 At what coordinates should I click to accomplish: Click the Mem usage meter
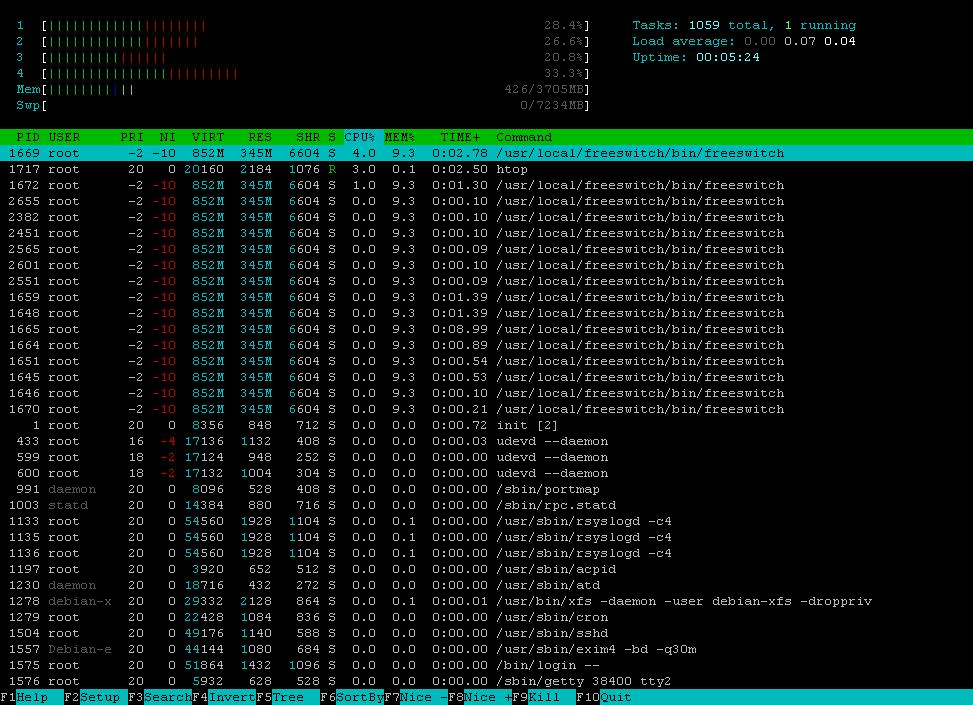tap(303, 89)
